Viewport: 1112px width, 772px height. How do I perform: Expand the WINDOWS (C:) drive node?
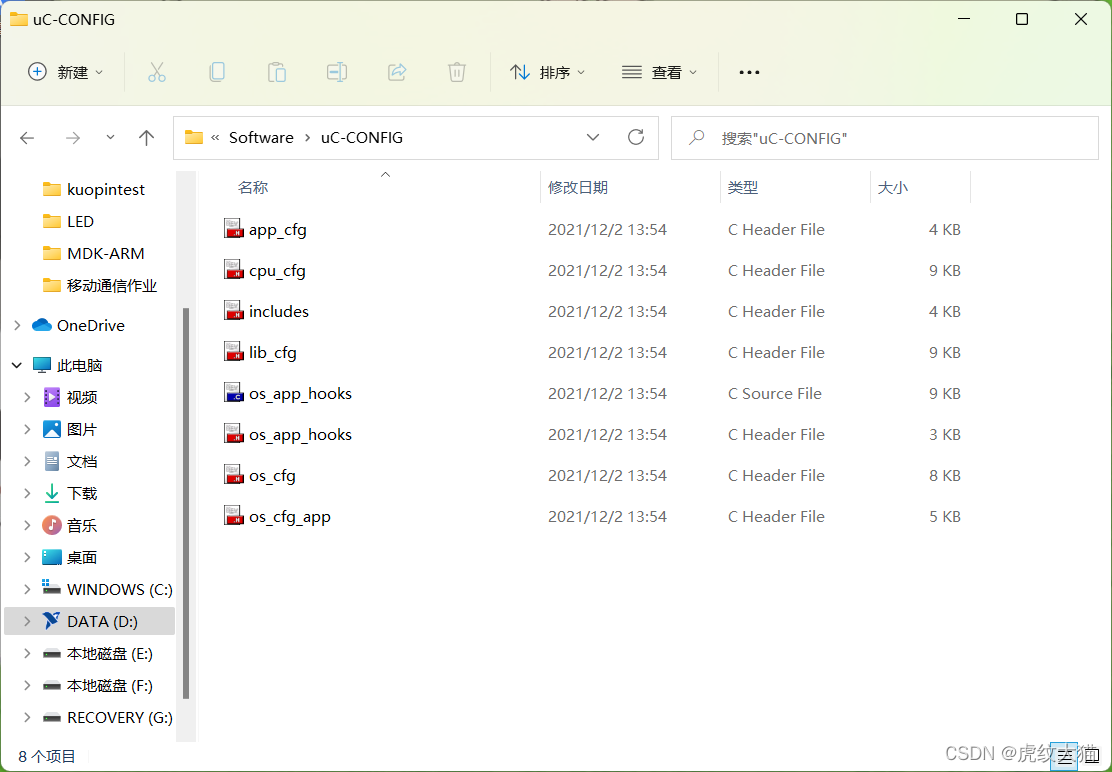coord(27,589)
